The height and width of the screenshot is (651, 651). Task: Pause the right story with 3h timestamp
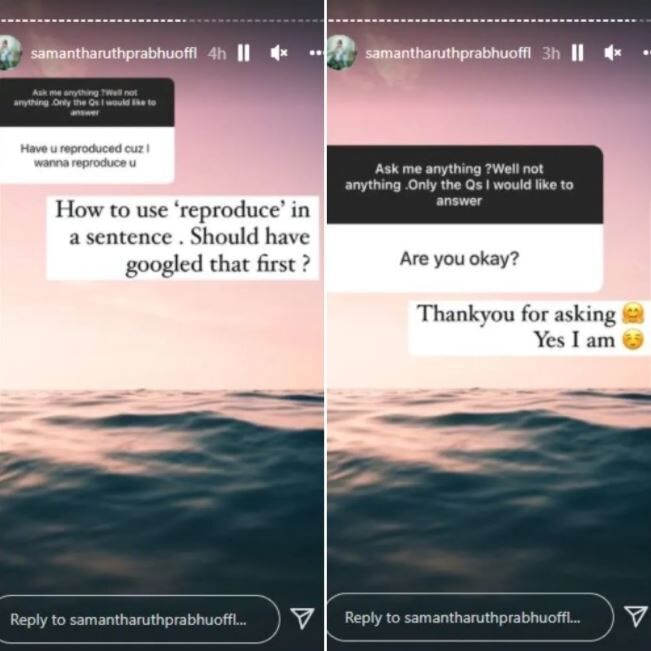point(578,53)
